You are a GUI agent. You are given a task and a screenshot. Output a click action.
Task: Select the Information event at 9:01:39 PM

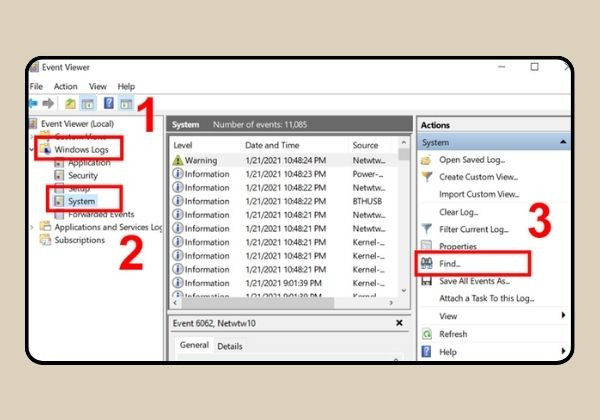click(285, 283)
